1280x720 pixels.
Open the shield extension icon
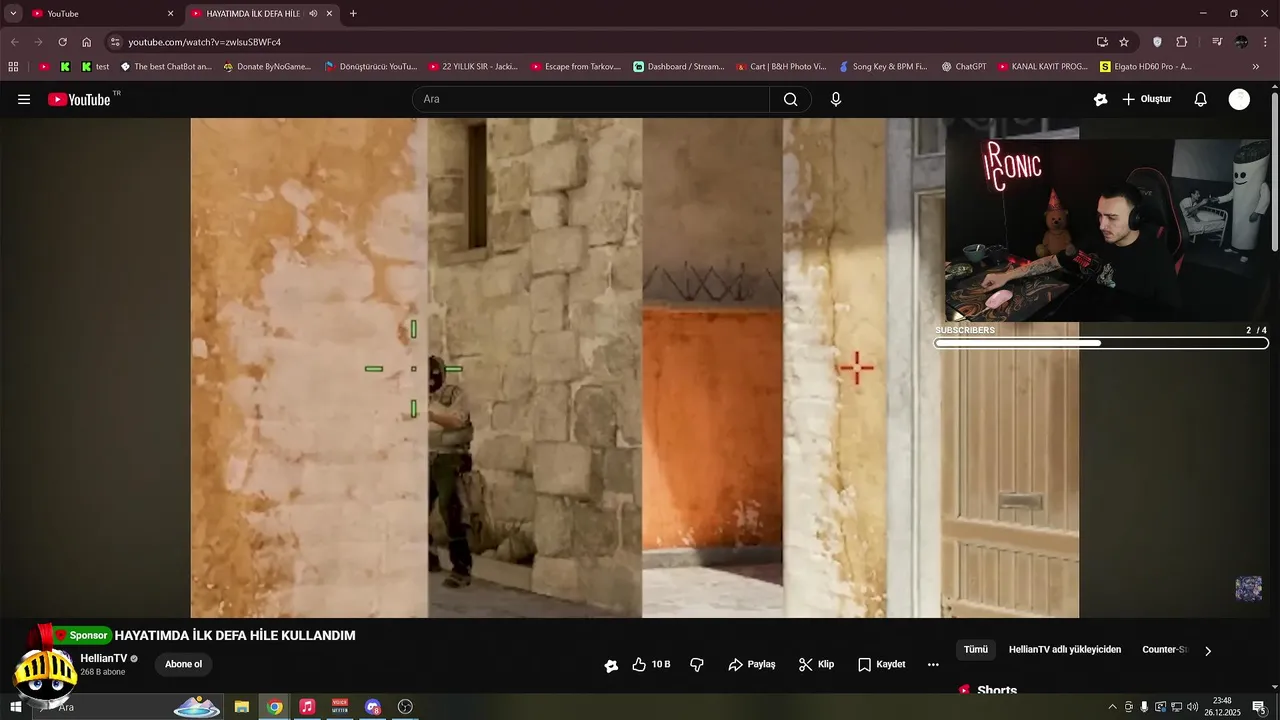tap(1158, 42)
